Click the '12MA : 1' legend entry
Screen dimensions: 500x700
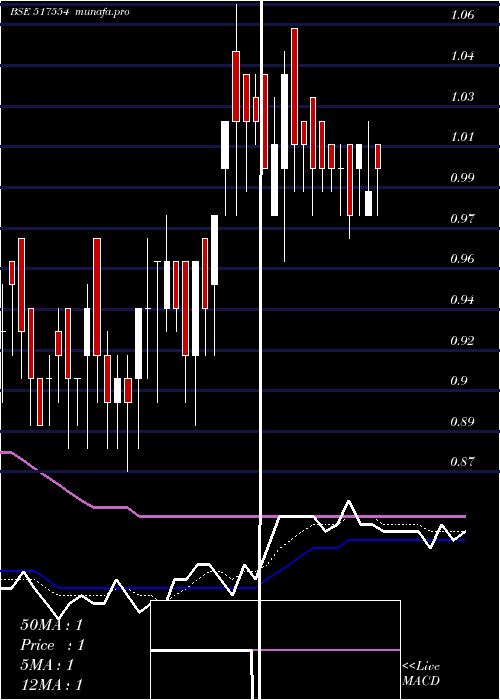pyautogui.click(x=52, y=685)
